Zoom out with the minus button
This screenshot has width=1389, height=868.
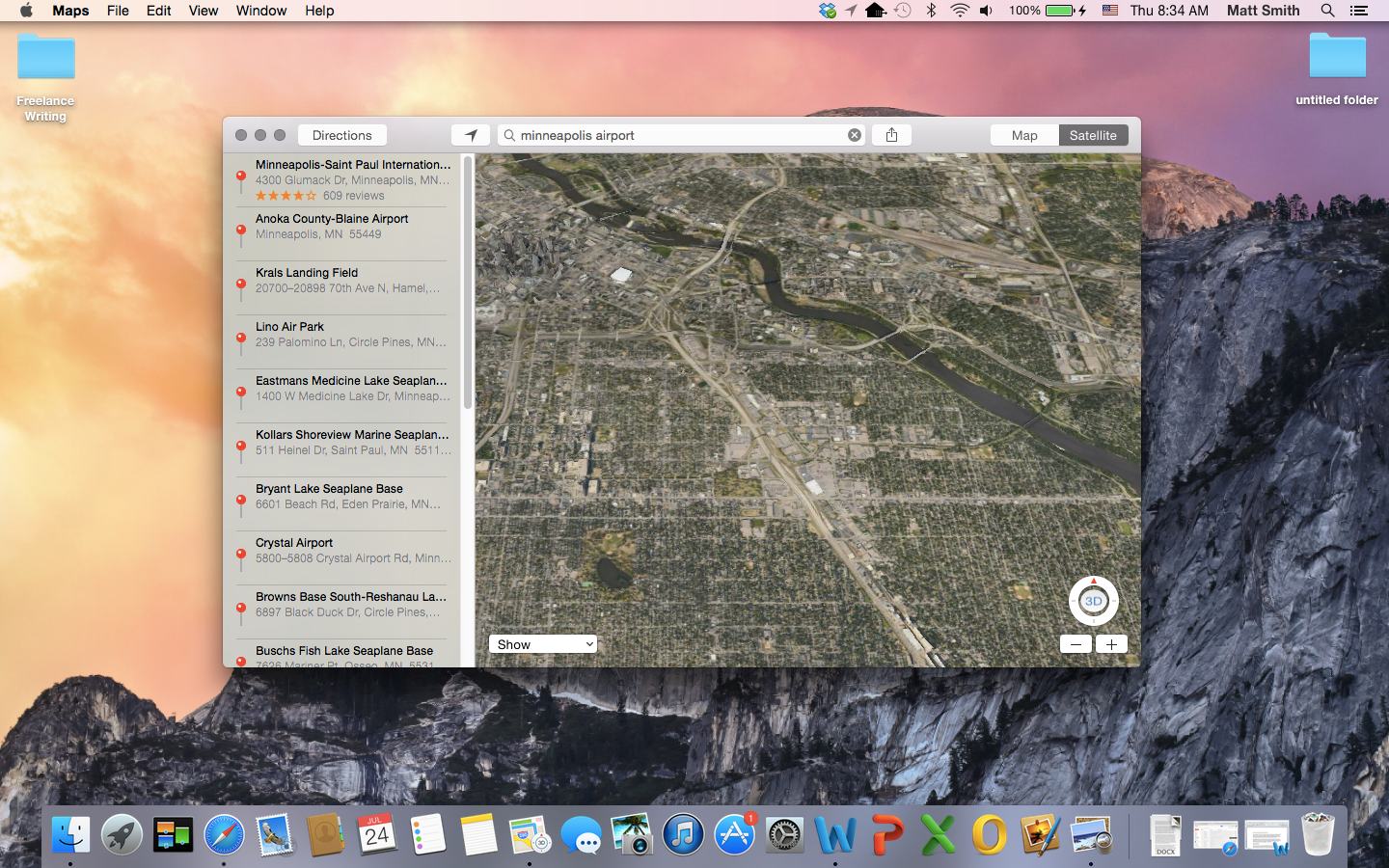[x=1076, y=644]
